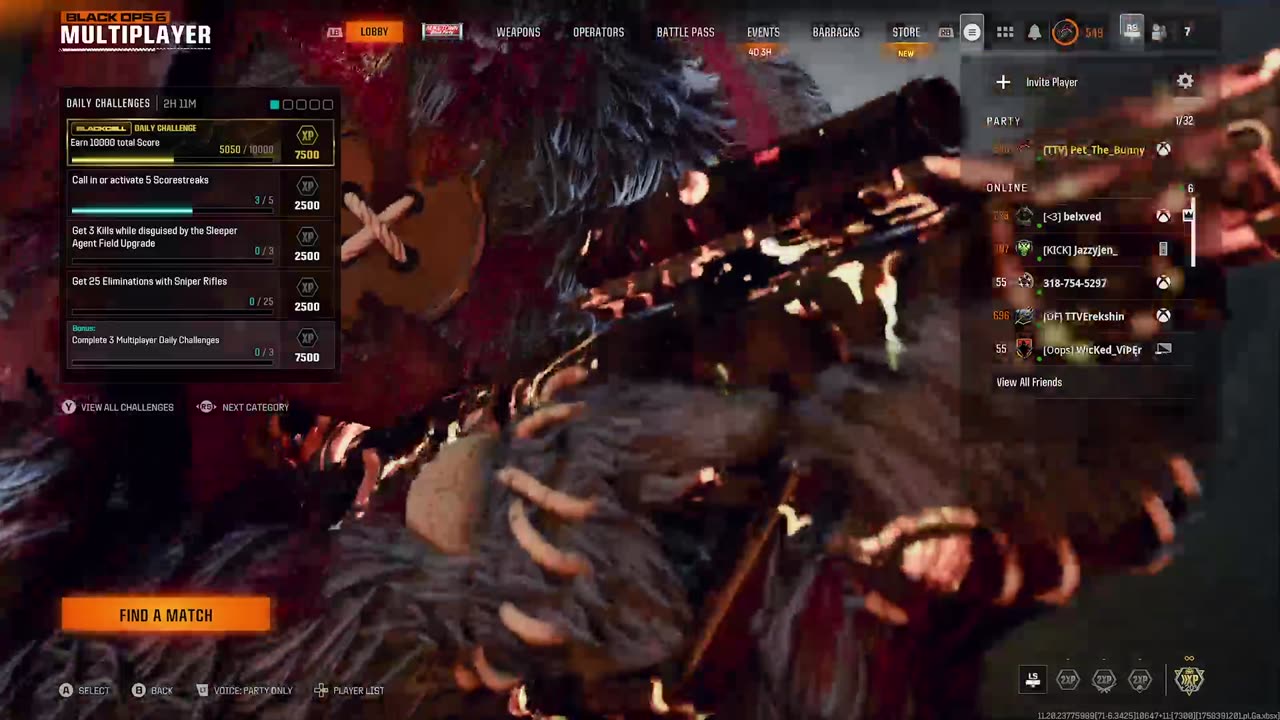Click the Find a Match button
This screenshot has height=720, width=1280.
click(166, 615)
